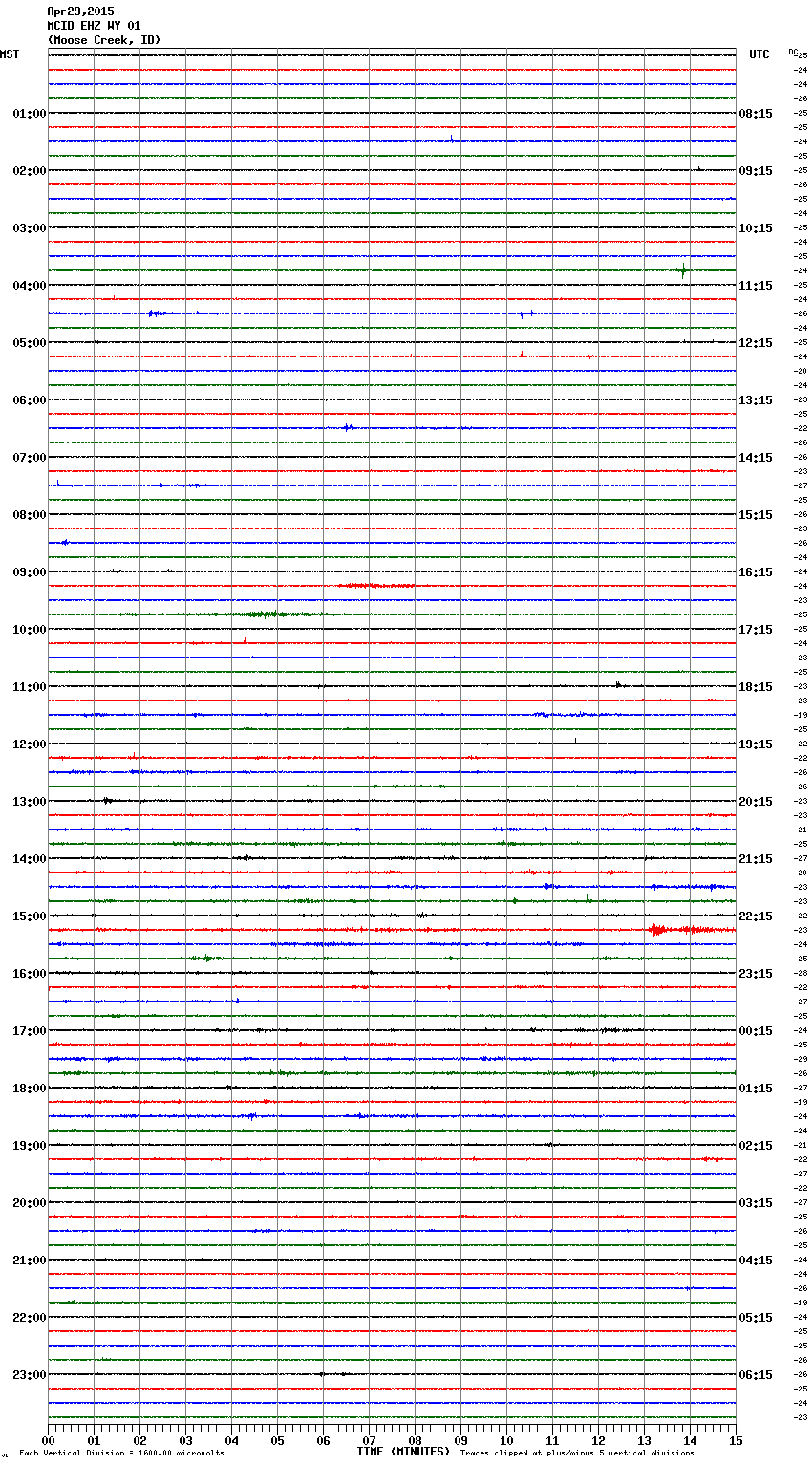This screenshot has height=1466, width=812.
Task: Select the 22:00 MST time label
Action: click(x=30, y=1318)
